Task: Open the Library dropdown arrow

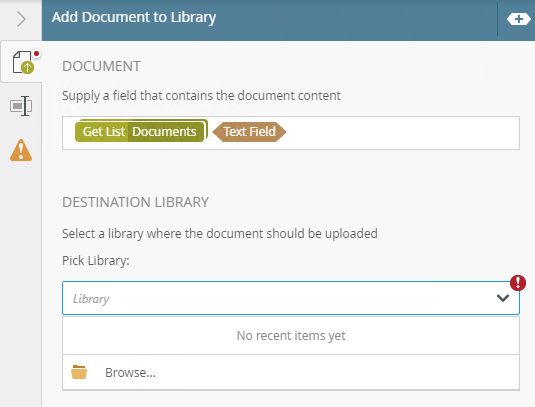Action: tap(503, 298)
